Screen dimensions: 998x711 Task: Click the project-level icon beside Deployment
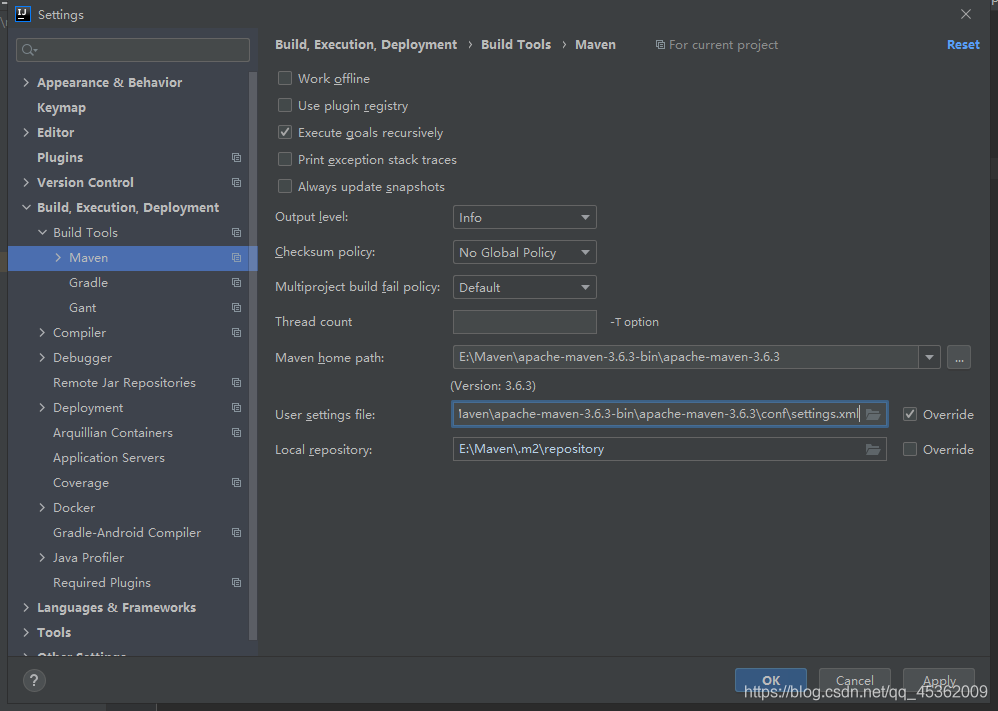pyautogui.click(x=236, y=407)
